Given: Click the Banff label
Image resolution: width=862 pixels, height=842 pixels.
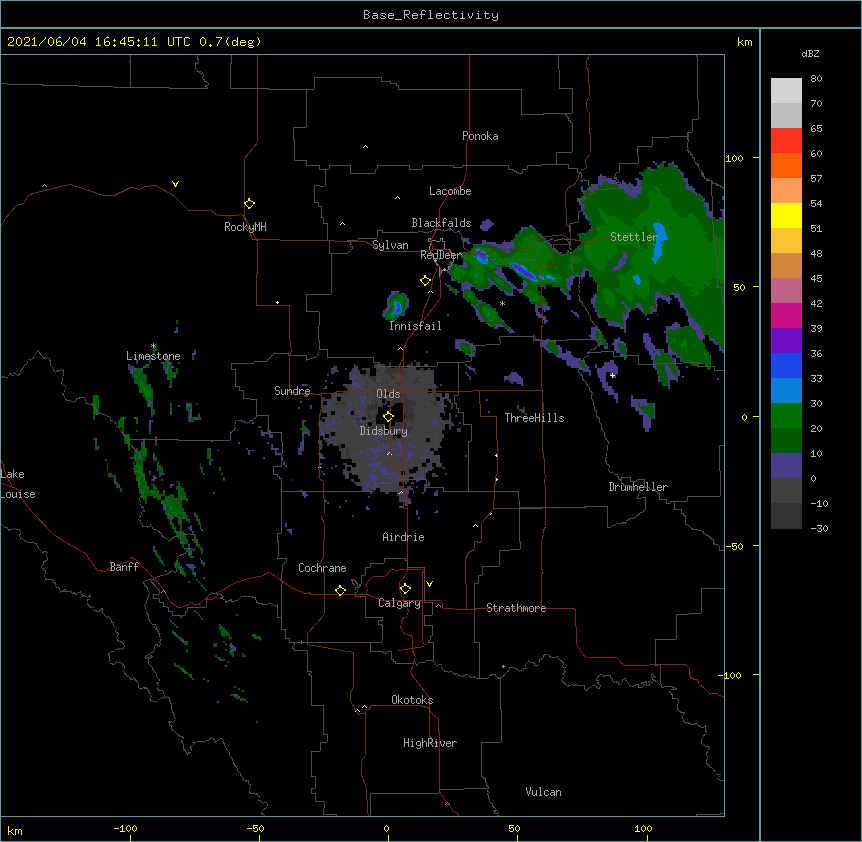Looking at the screenshot, I should tap(124, 567).
